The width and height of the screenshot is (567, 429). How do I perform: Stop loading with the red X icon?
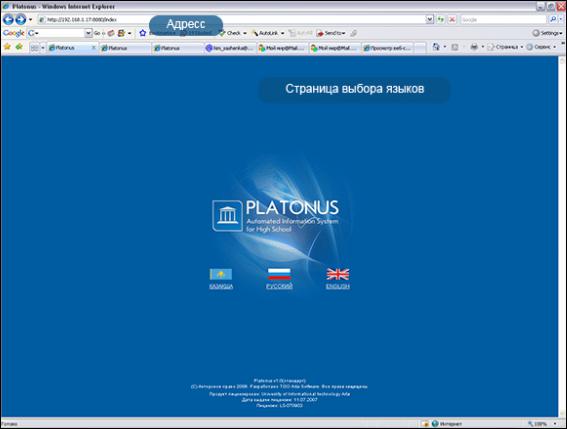click(x=452, y=20)
